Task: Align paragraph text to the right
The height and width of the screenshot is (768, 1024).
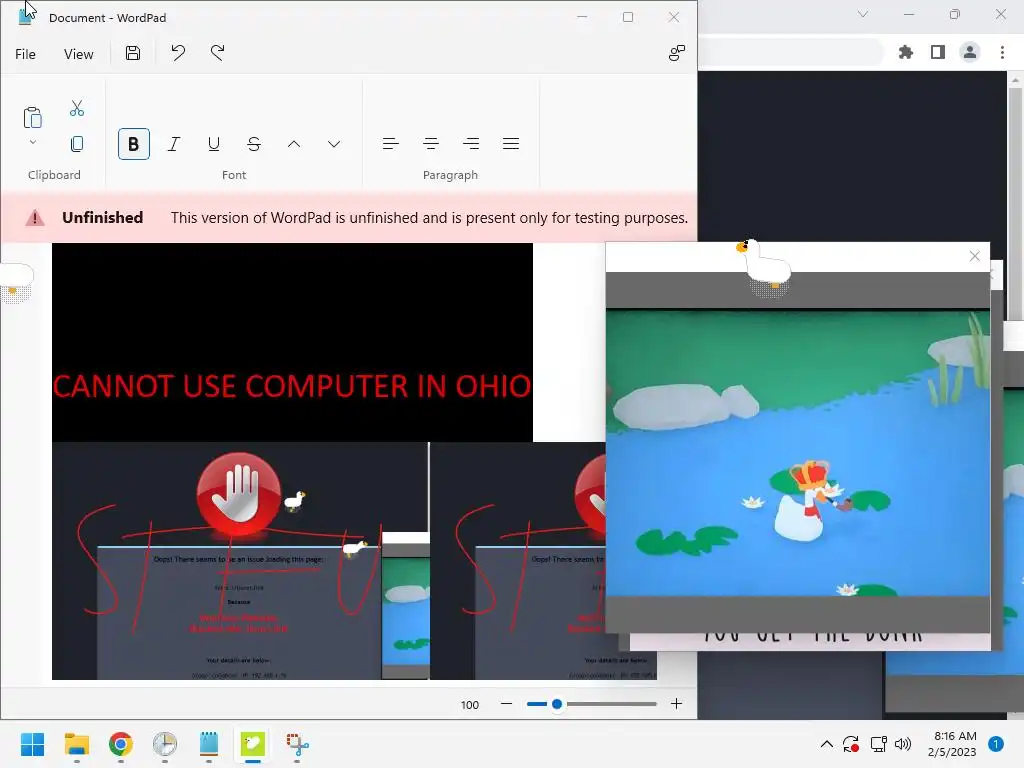Action: click(471, 144)
